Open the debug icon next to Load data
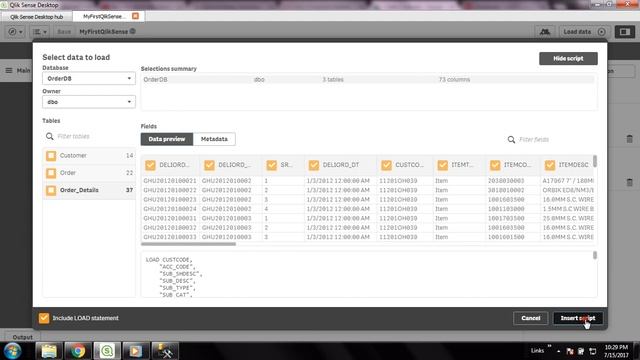 [545, 32]
